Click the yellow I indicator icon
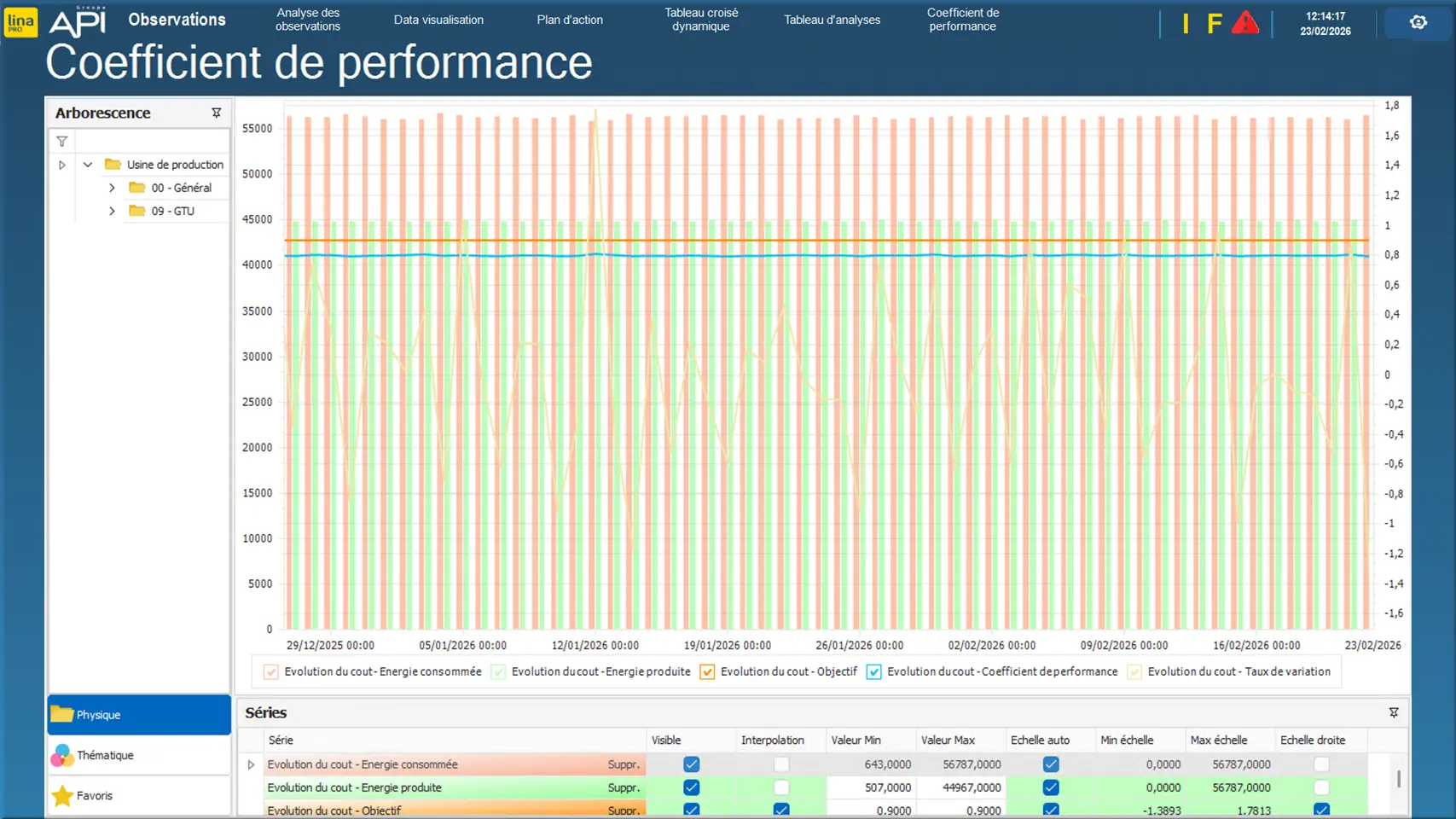The width and height of the screenshot is (1456, 819). pyautogui.click(x=1186, y=24)
